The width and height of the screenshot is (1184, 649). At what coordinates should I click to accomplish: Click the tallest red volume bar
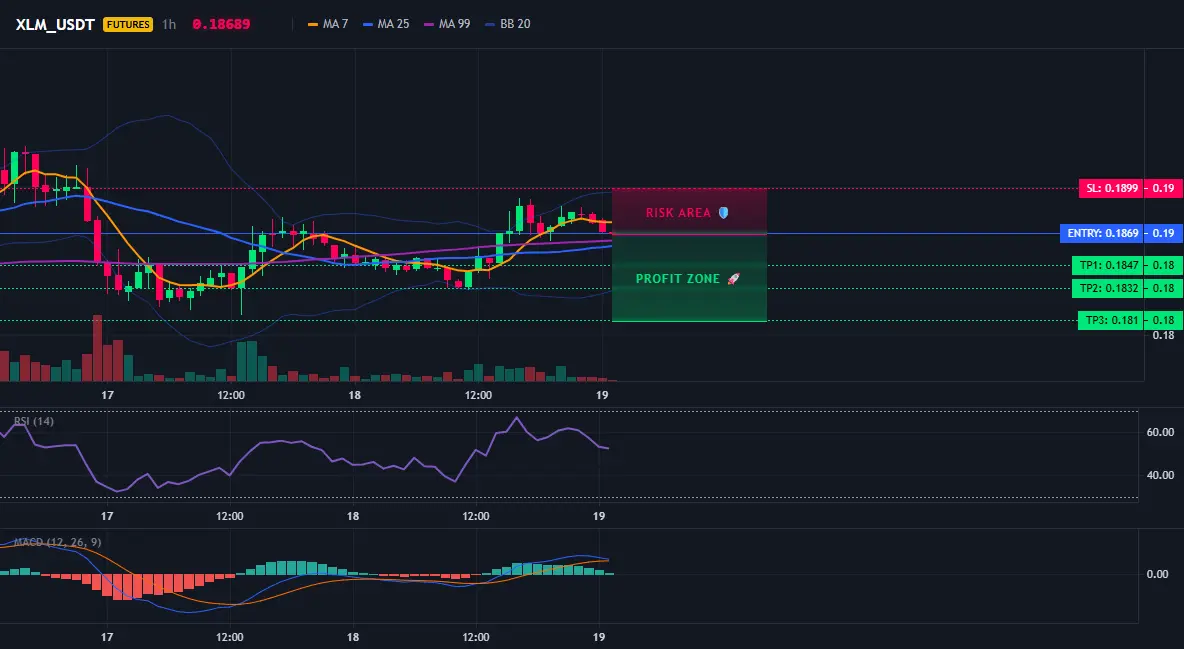(x=97, y=348)
